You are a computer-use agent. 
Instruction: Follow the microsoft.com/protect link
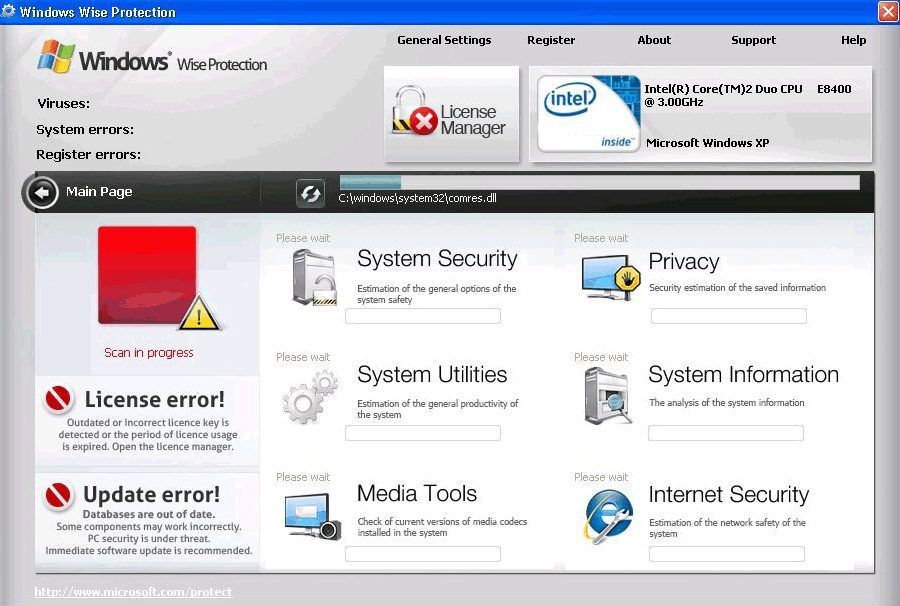click(133, 592)
